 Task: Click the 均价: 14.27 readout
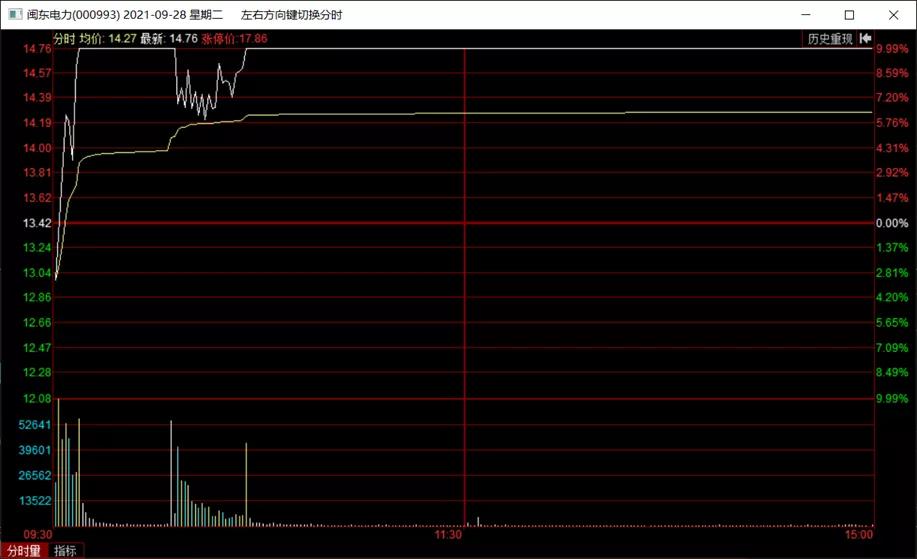pos(108,39)
